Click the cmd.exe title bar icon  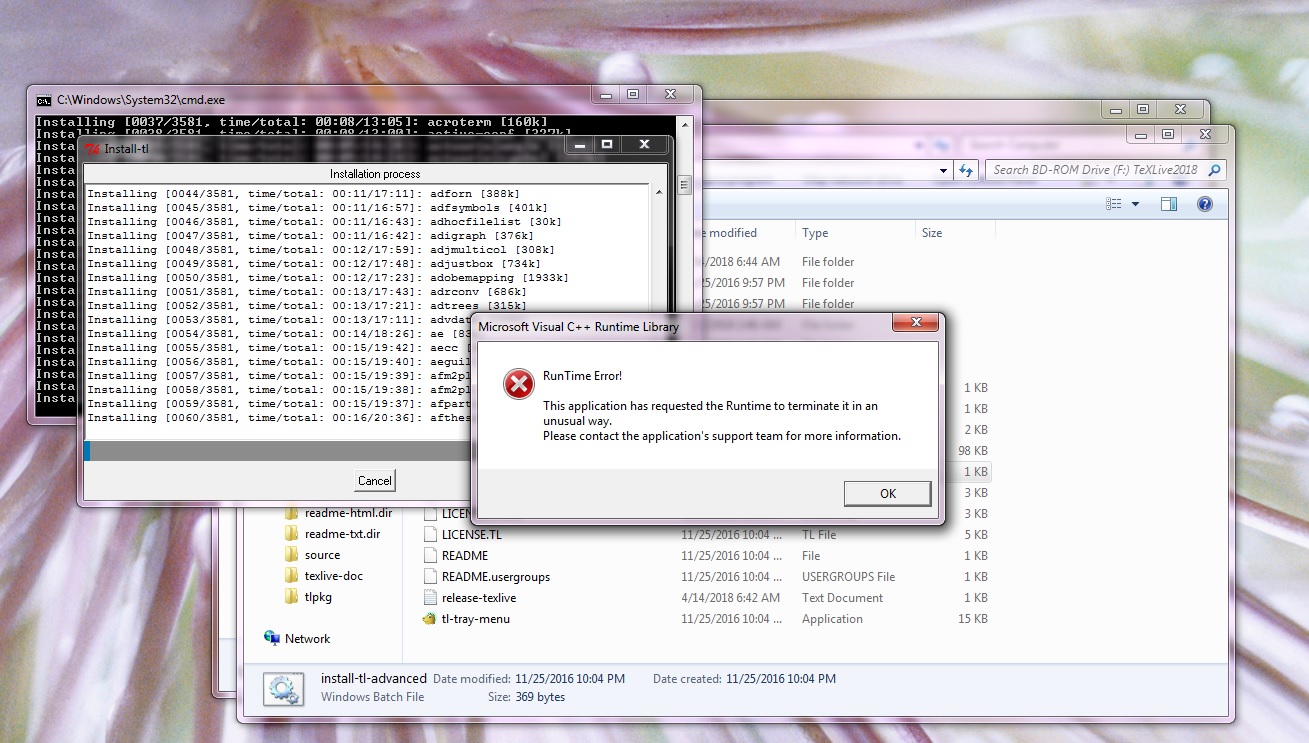point(44,100)
